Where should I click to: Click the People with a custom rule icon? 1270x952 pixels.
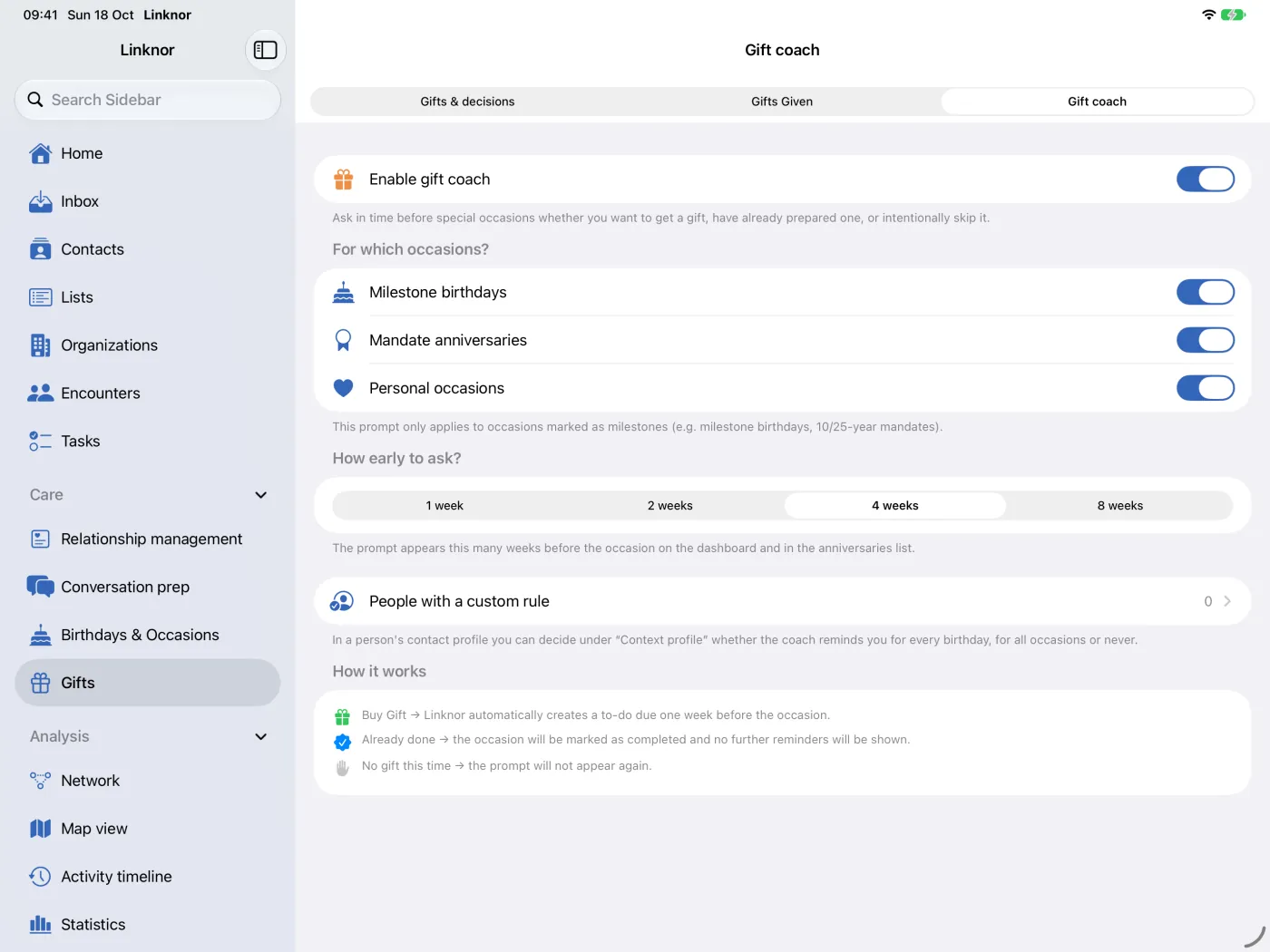[x=342, y=601]
